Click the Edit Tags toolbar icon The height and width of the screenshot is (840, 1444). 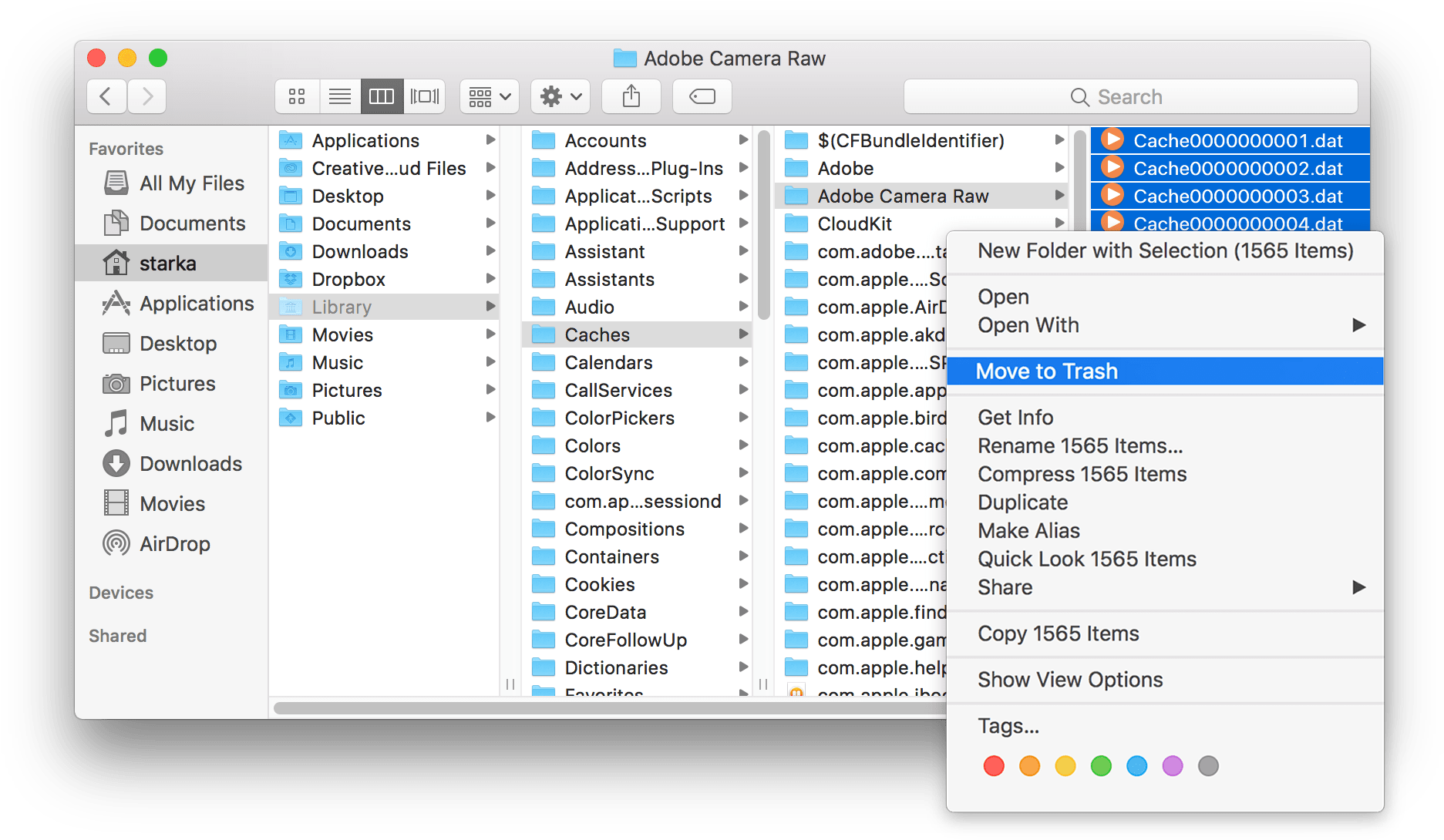pyautogui.click(x=702, y=96)
